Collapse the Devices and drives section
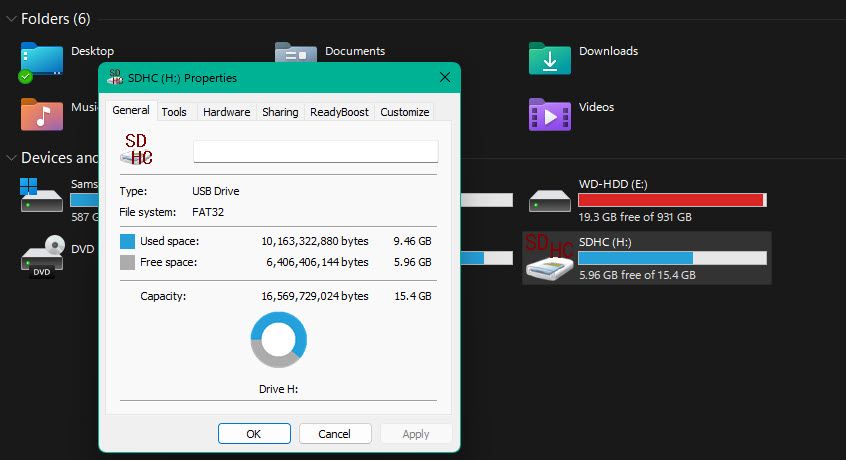Screen dimensions: 846x460 [x=11, y=157]
